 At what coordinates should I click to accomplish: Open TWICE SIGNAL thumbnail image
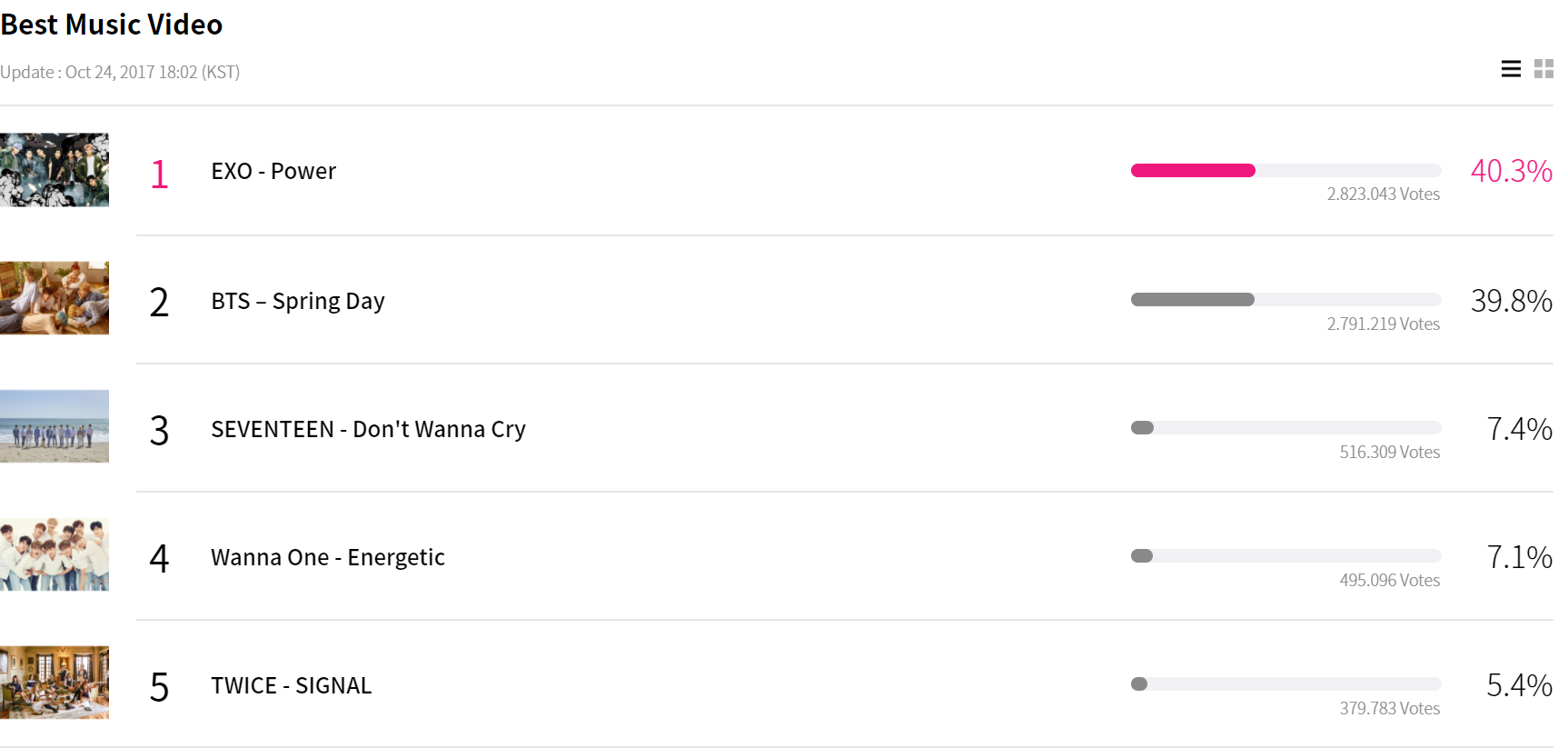(55, 683)
